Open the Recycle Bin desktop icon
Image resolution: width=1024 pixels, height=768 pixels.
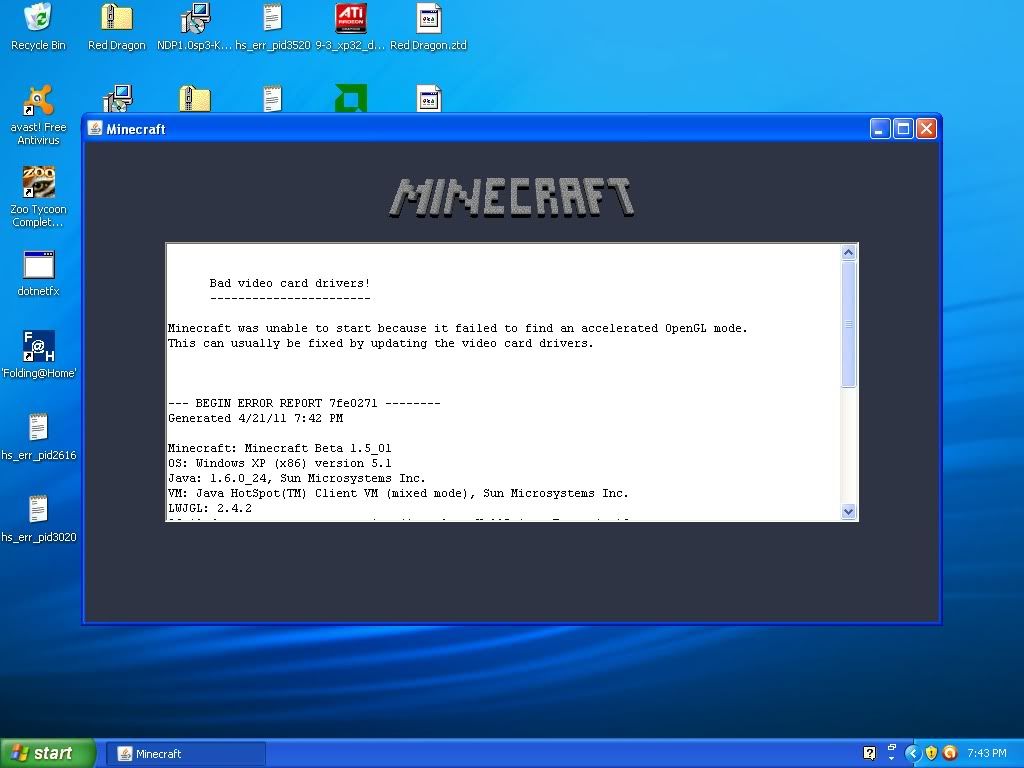[38, 26]
